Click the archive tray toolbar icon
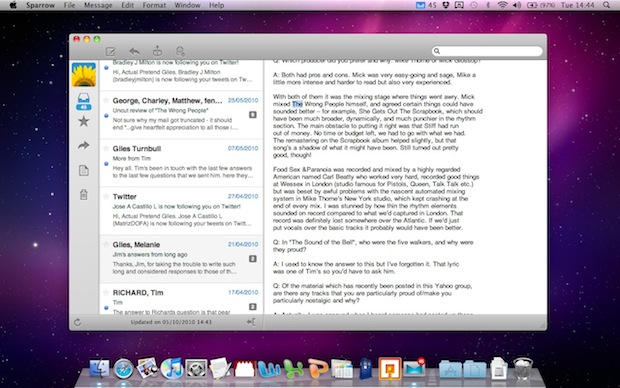This screenshot has width=620, height=388. point(157,51)
